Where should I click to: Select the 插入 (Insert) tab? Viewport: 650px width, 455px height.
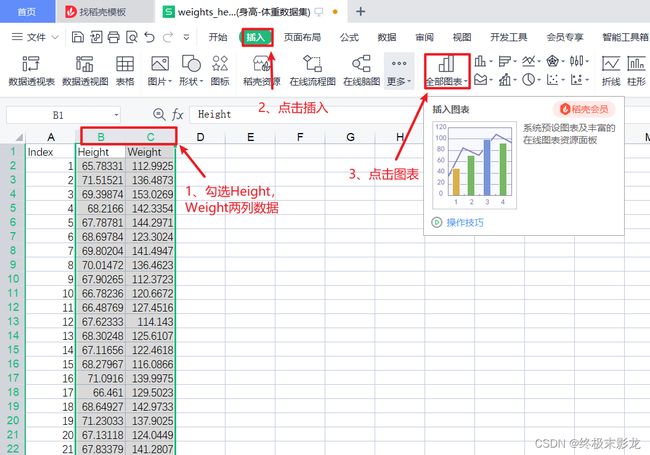point(255,37)
